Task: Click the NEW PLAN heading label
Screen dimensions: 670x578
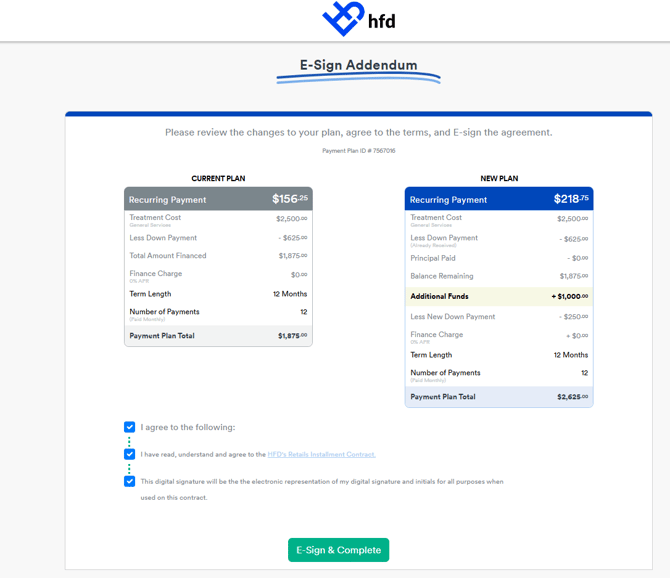Action: pos(499,179)
